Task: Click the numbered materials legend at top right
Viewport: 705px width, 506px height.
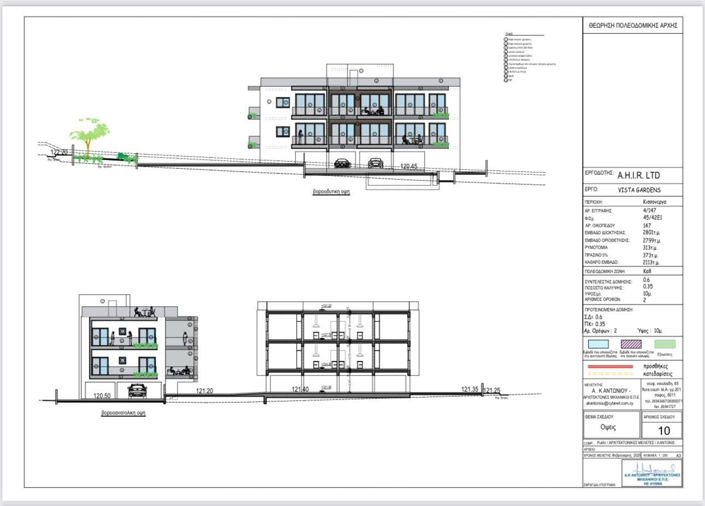Action: (530, 58)
